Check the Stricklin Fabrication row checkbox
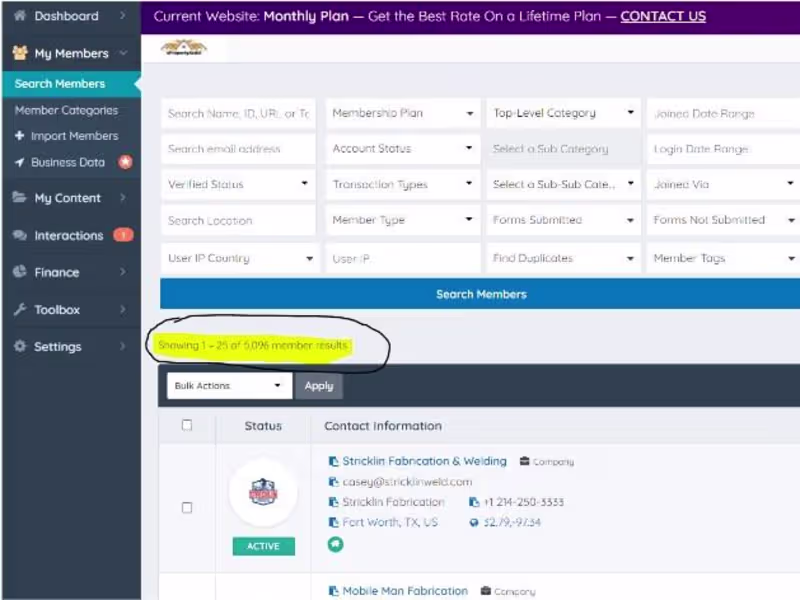Screen dimensions: 800x600 187,507
